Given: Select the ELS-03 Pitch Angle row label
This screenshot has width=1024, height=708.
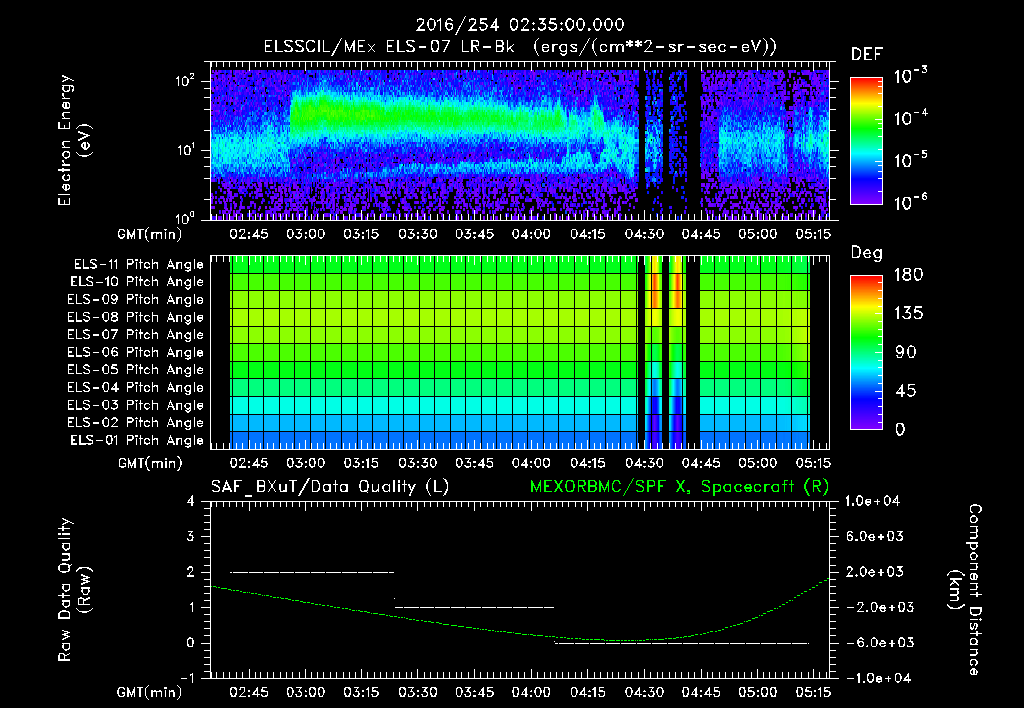Looking at the screenshot, I should coord(136,405).
